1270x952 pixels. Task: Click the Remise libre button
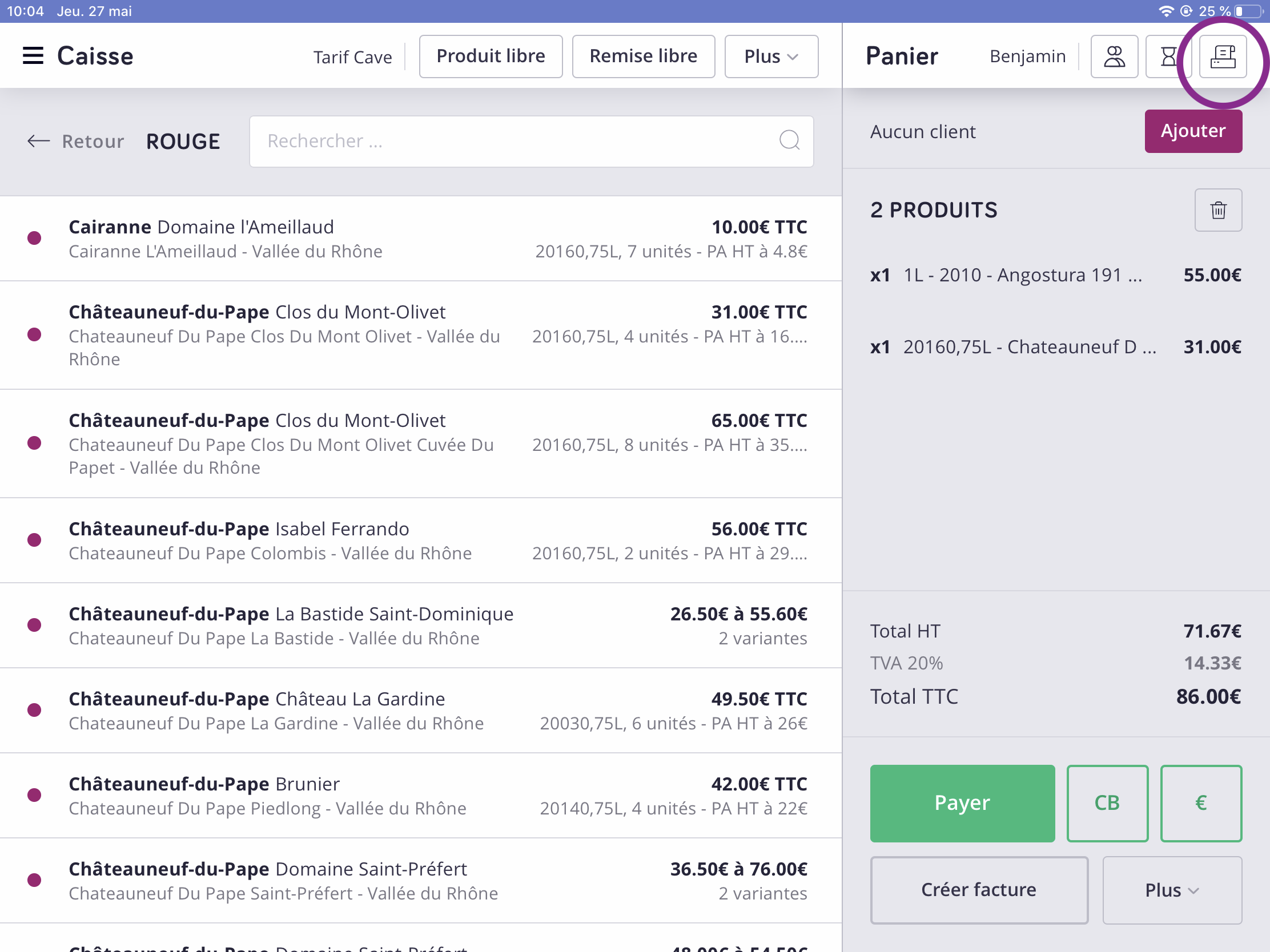coord(644,57)
